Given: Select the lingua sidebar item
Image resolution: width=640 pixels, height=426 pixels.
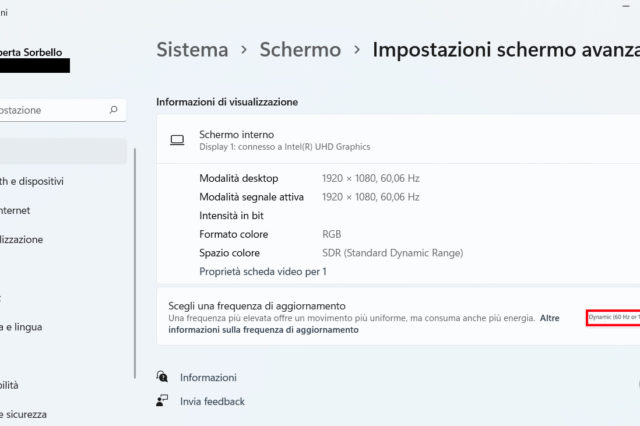Looking at the screenshot, I should (x=22, y=326).
